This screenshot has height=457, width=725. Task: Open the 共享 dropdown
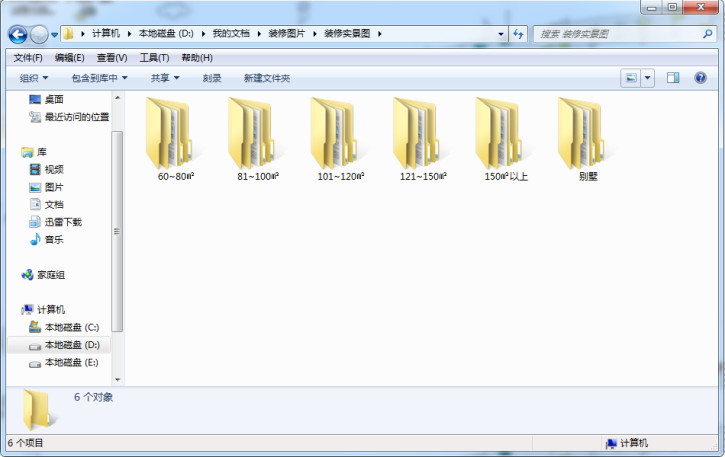(165, 78)
